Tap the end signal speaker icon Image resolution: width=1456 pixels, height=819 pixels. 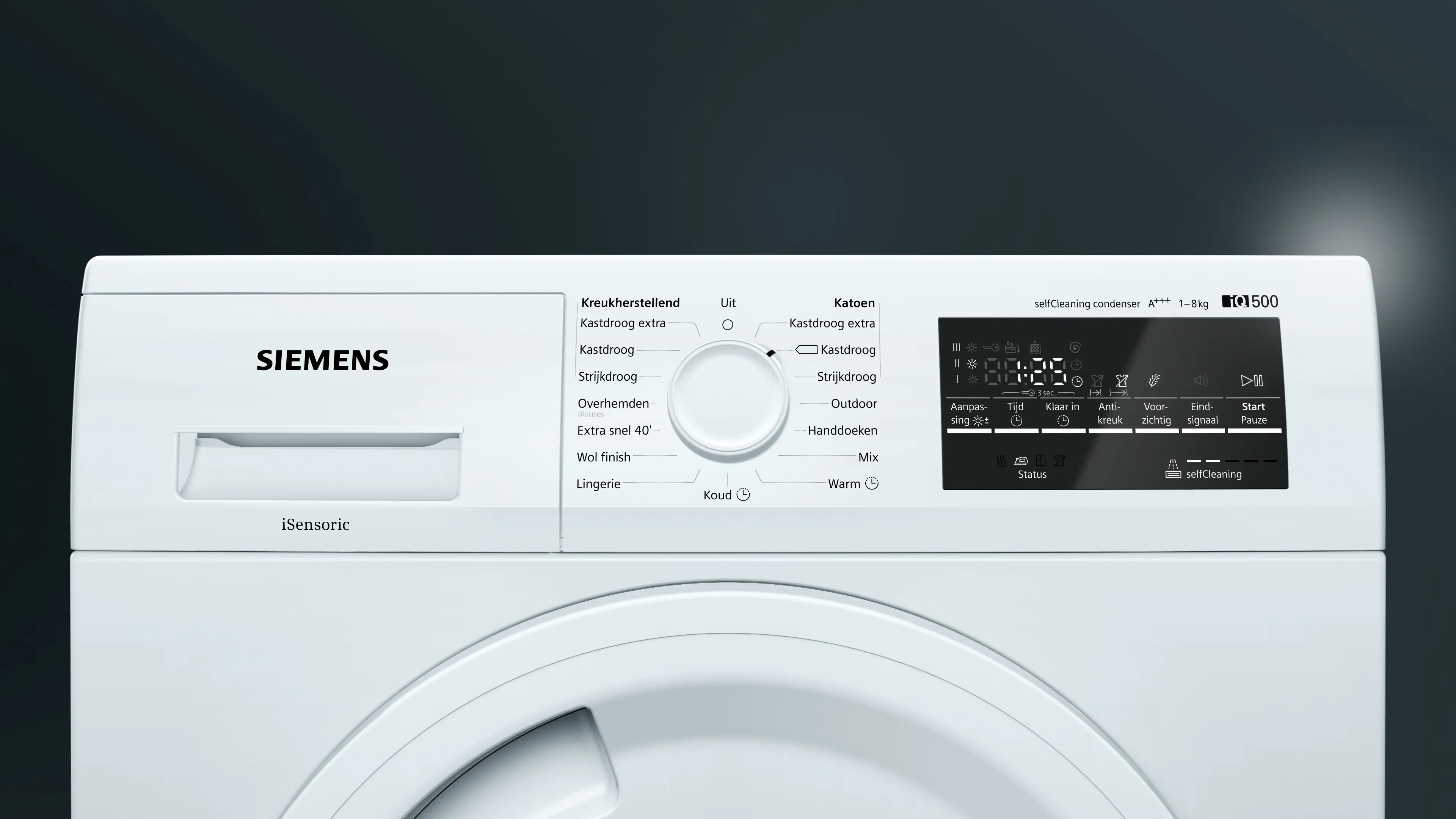tap(1200, 380)
